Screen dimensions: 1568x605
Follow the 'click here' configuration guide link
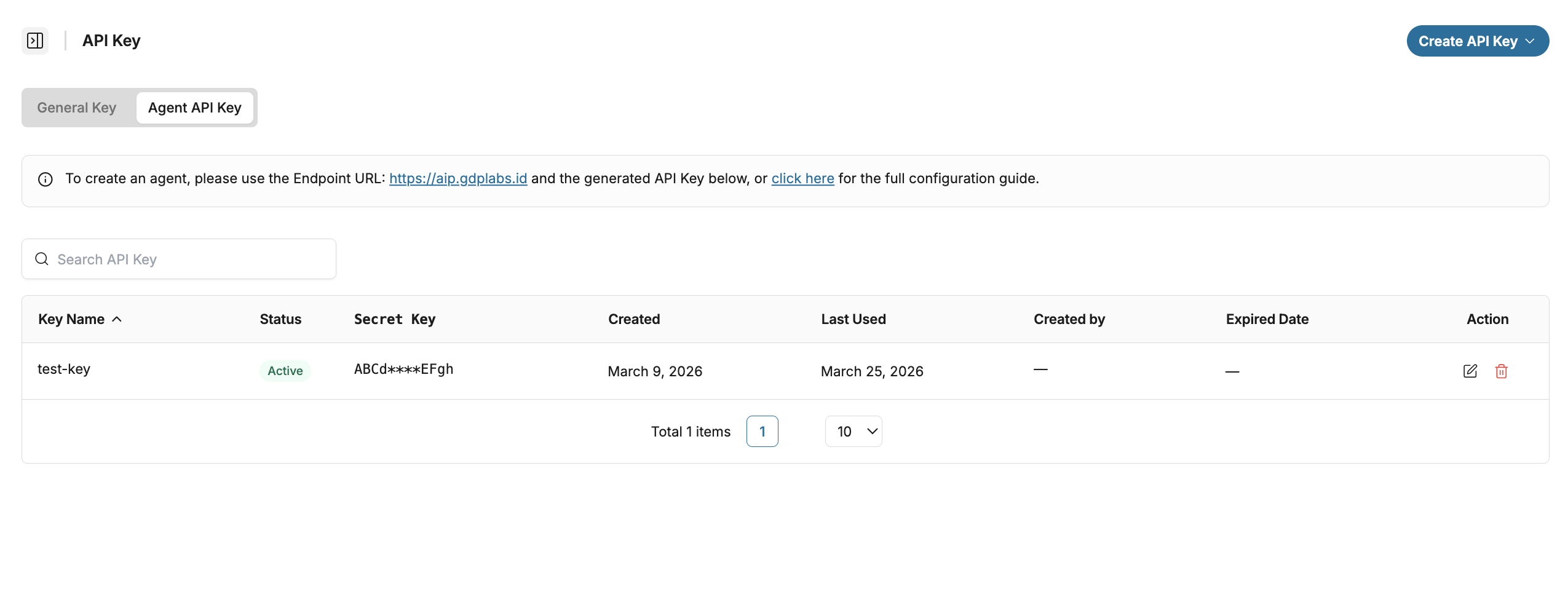tap(802, 178)
